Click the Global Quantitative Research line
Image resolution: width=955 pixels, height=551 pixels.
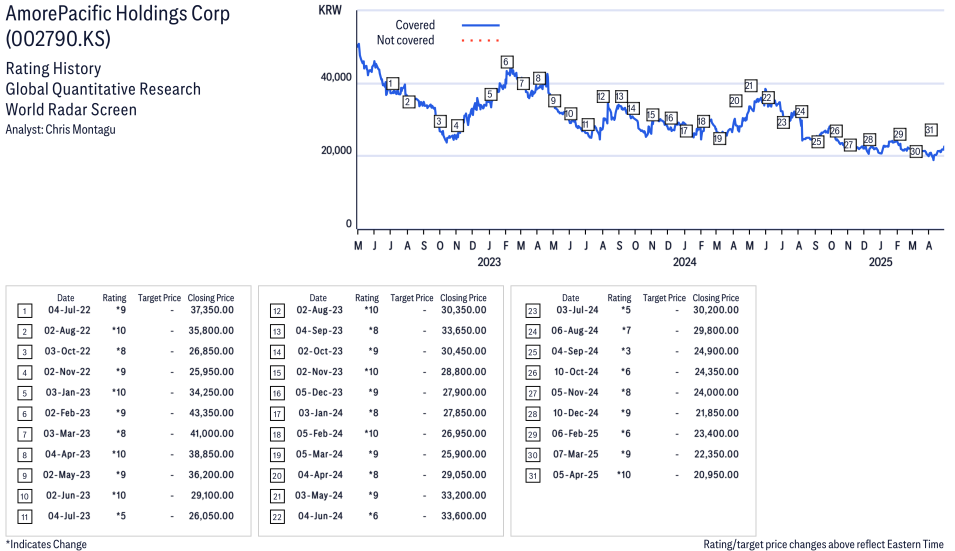click(103, 89)
